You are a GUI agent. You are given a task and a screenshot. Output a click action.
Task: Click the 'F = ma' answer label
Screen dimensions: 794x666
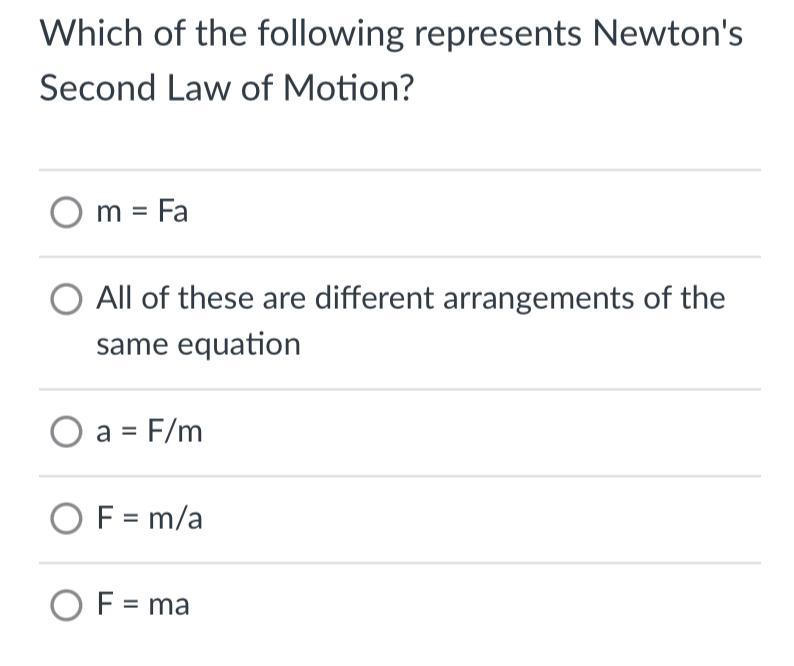[x=143, y=604]
